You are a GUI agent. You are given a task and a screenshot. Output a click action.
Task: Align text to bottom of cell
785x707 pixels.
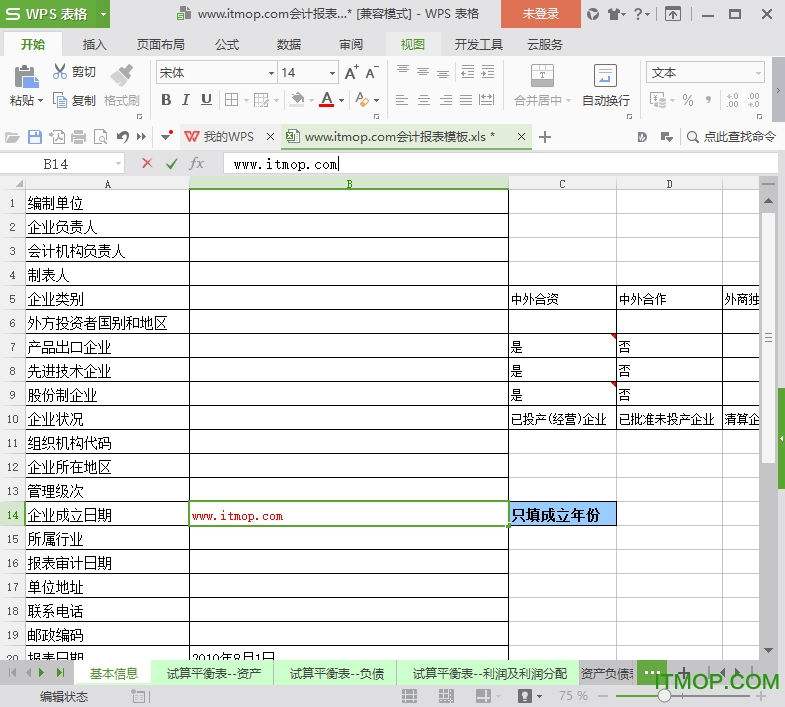443,72
